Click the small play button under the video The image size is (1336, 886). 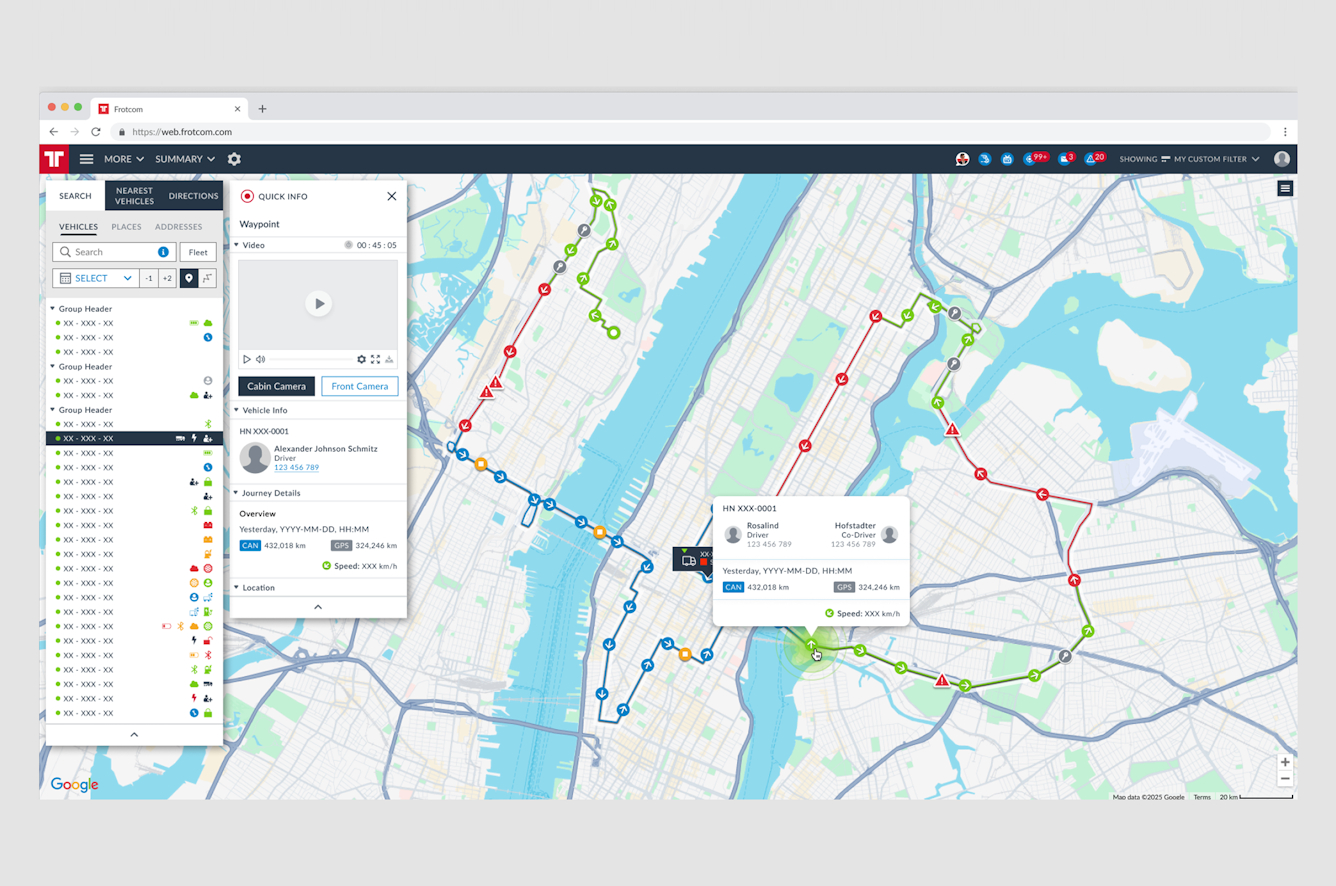pyautogui.click(x=247, y=359)
